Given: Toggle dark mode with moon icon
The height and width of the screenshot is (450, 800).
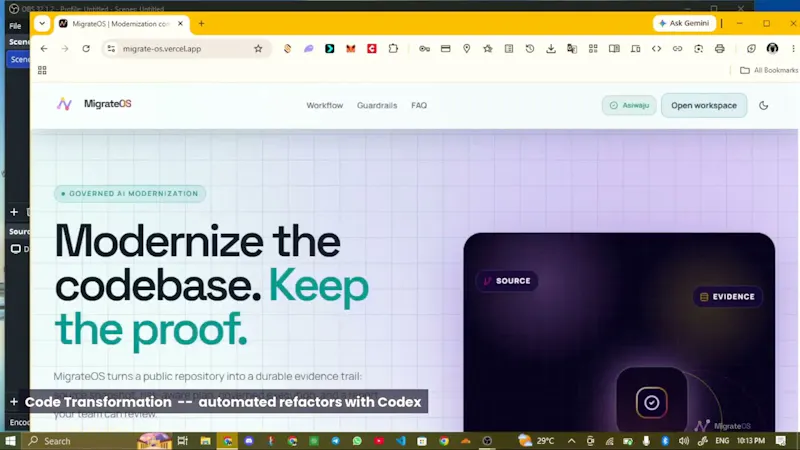Looking at the screenshot, I should pos(763,105).
